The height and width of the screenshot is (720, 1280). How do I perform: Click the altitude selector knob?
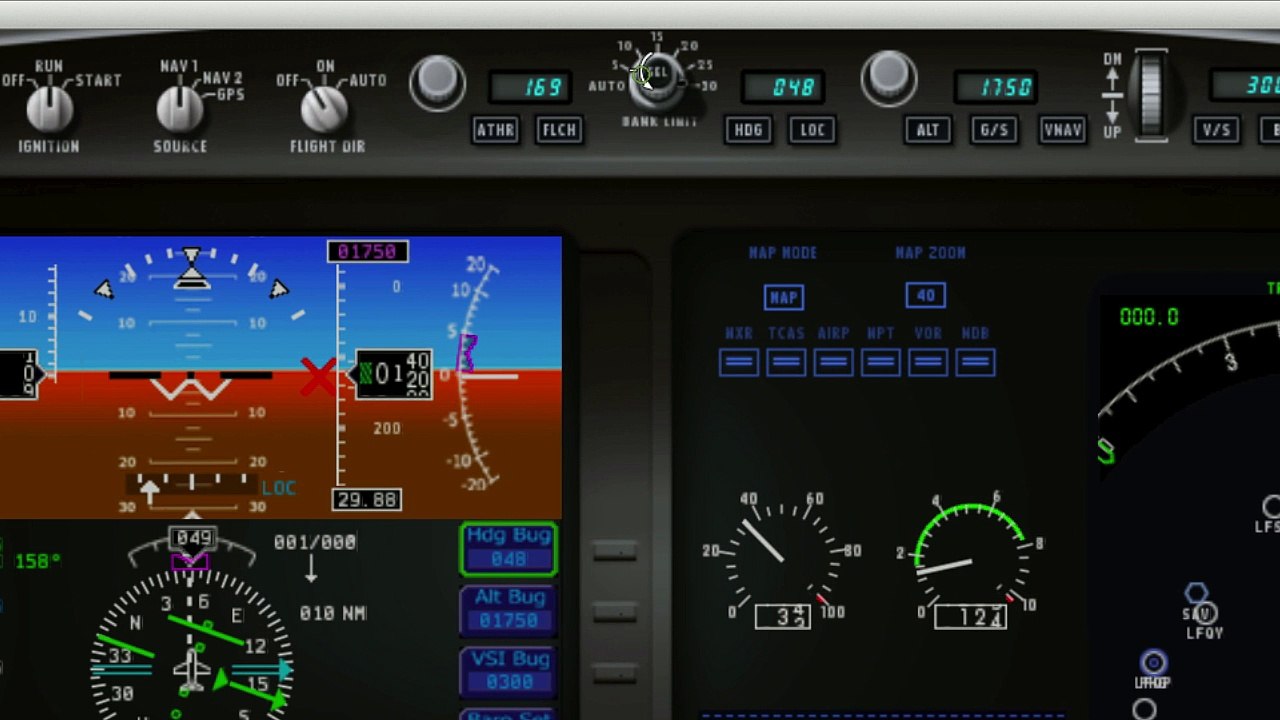pos(889,78)
